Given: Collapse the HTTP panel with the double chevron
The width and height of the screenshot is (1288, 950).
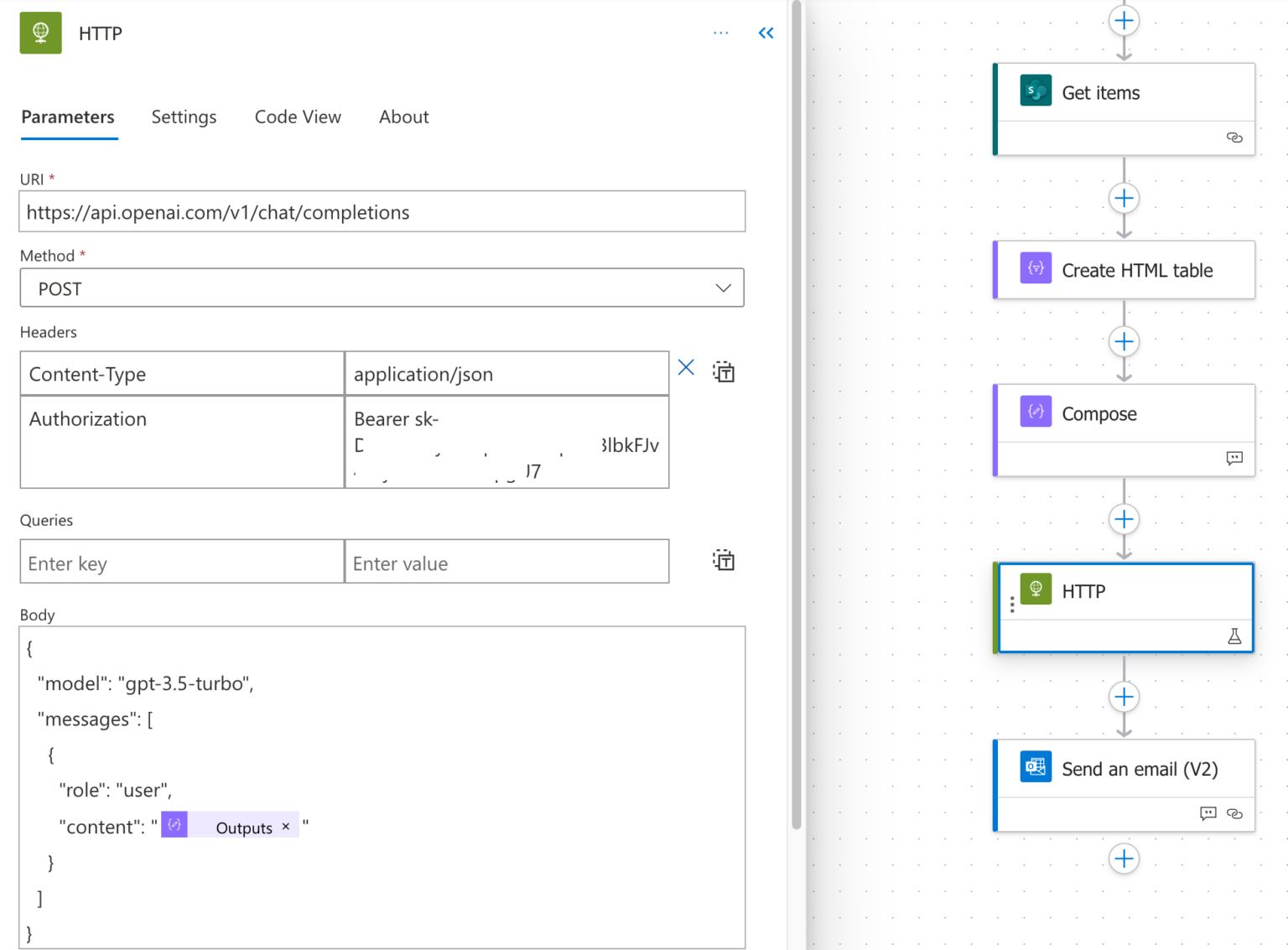Looking at the screenshot, I should 766,33.
